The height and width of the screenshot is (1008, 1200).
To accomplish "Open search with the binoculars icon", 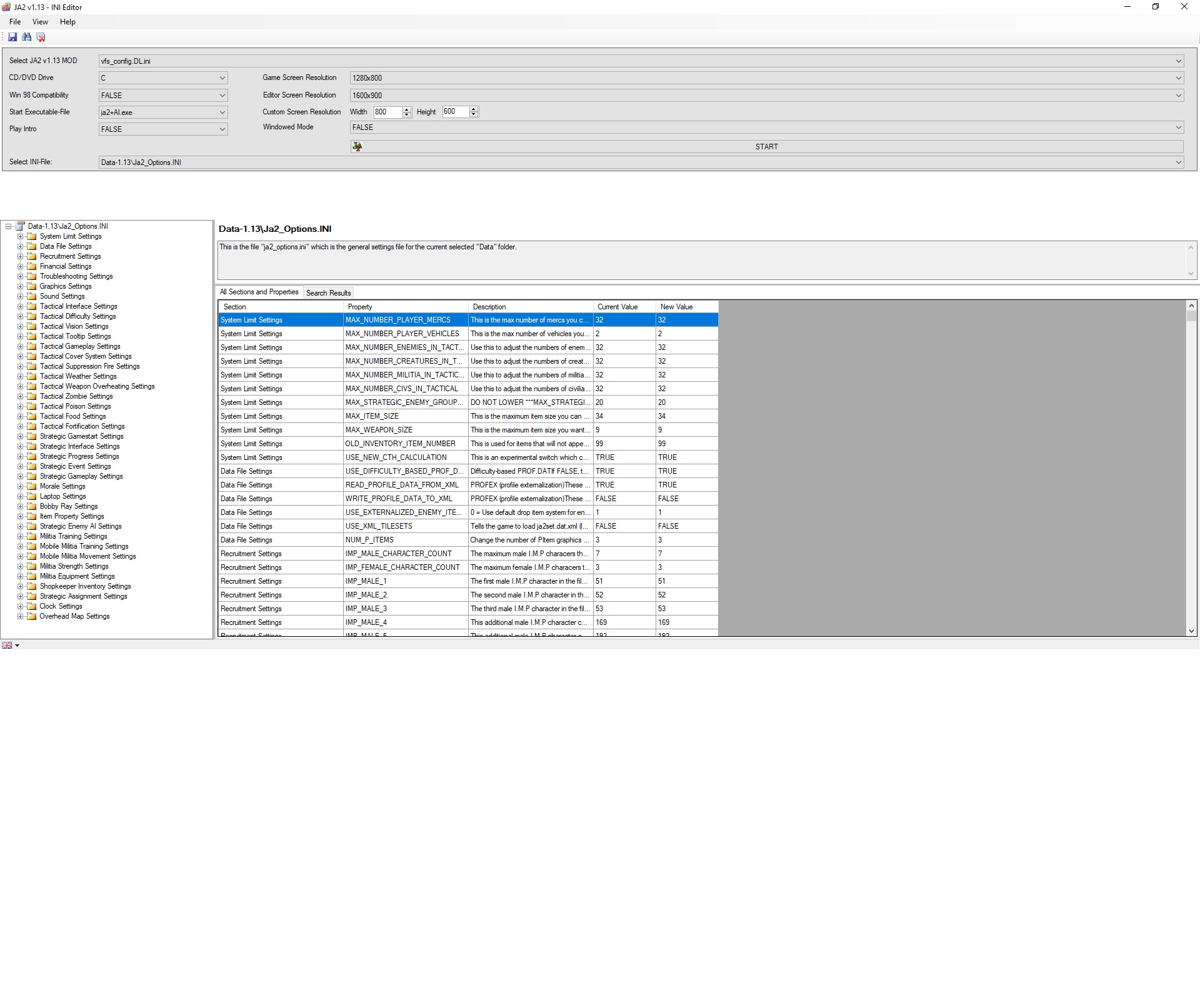I will click(26, 37).
